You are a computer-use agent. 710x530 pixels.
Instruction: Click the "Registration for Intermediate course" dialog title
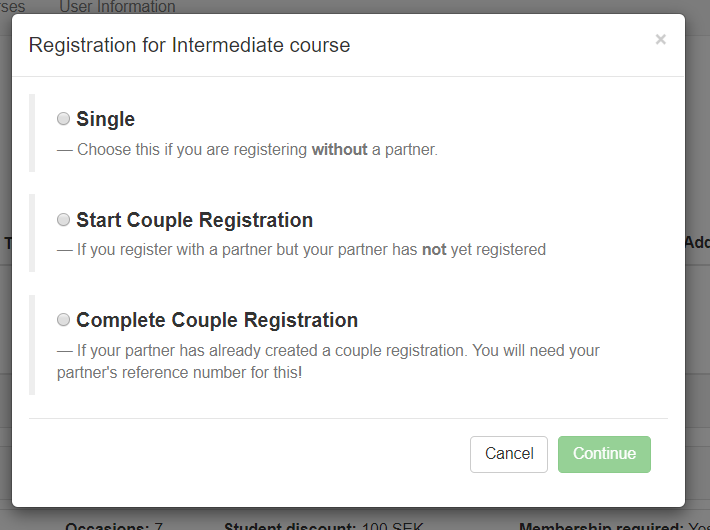click(x=189, y=45)
